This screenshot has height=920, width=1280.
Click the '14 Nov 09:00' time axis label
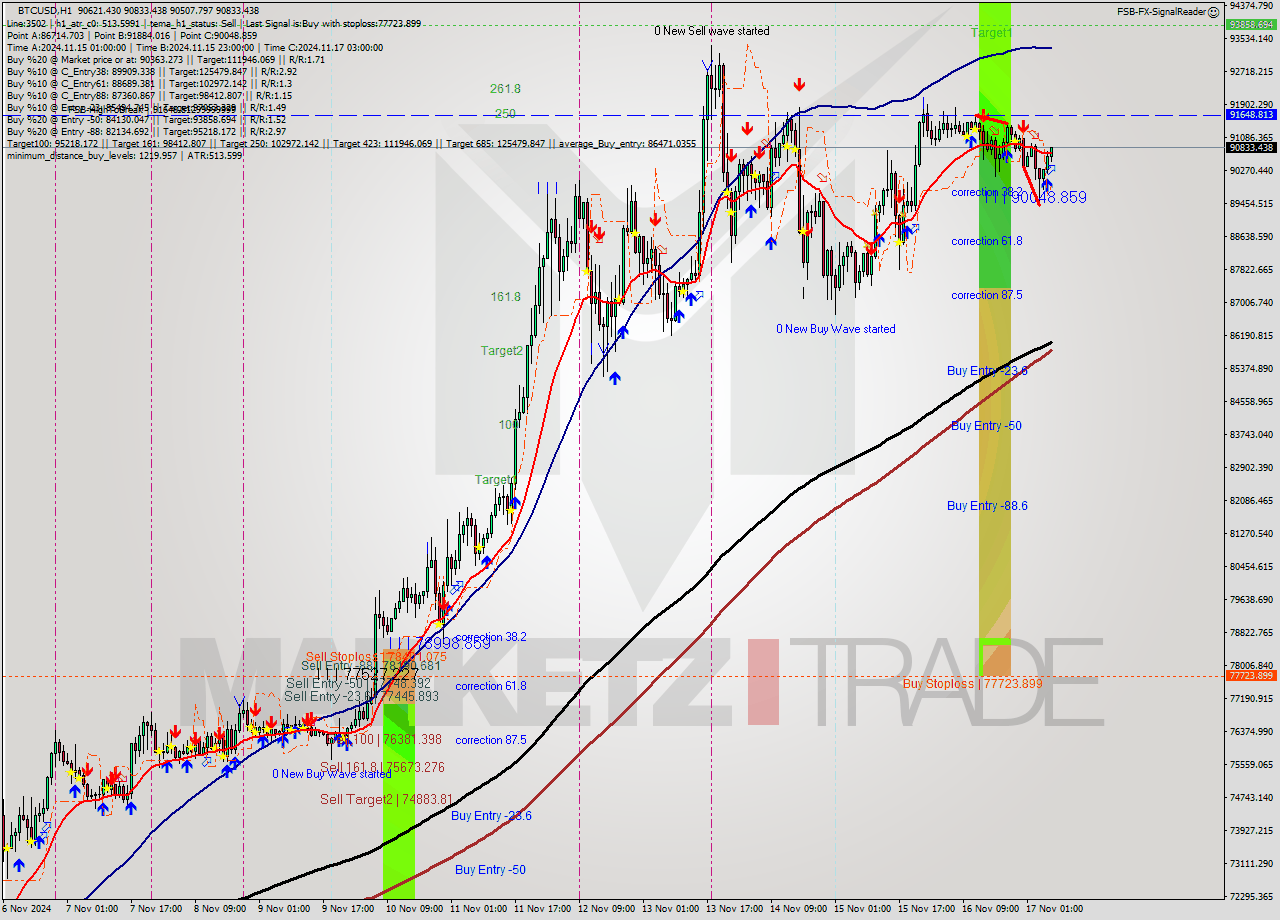coord(799,909)
